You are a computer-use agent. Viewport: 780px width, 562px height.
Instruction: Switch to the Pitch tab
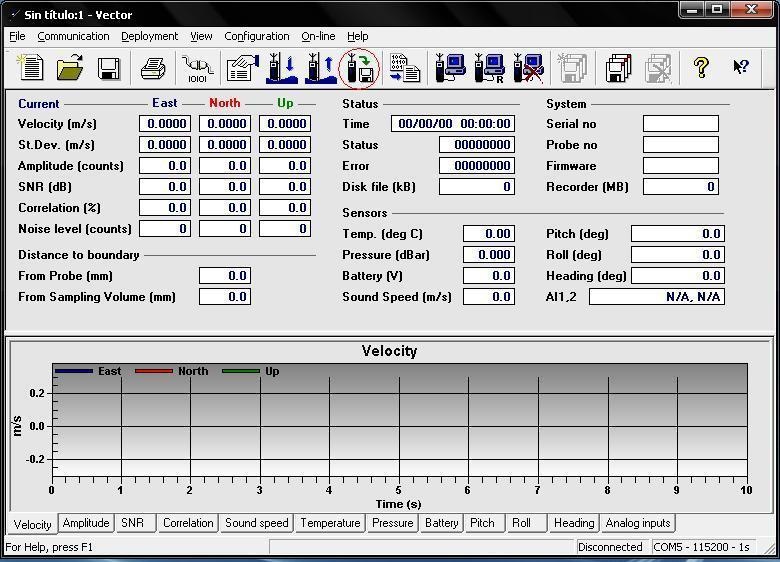point(483,523)
